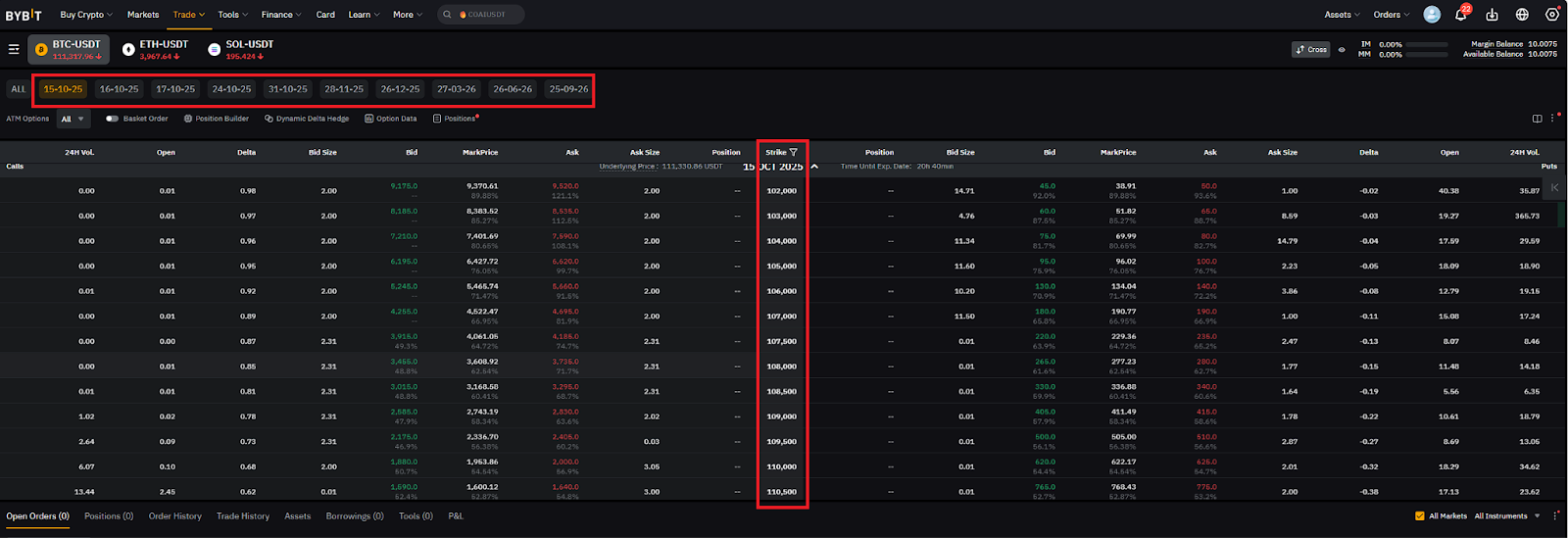This screenshot has width=1568, height=538.
Task: Open the Position Builder tool
Action: pyautogui.click(x=217, y=119)
